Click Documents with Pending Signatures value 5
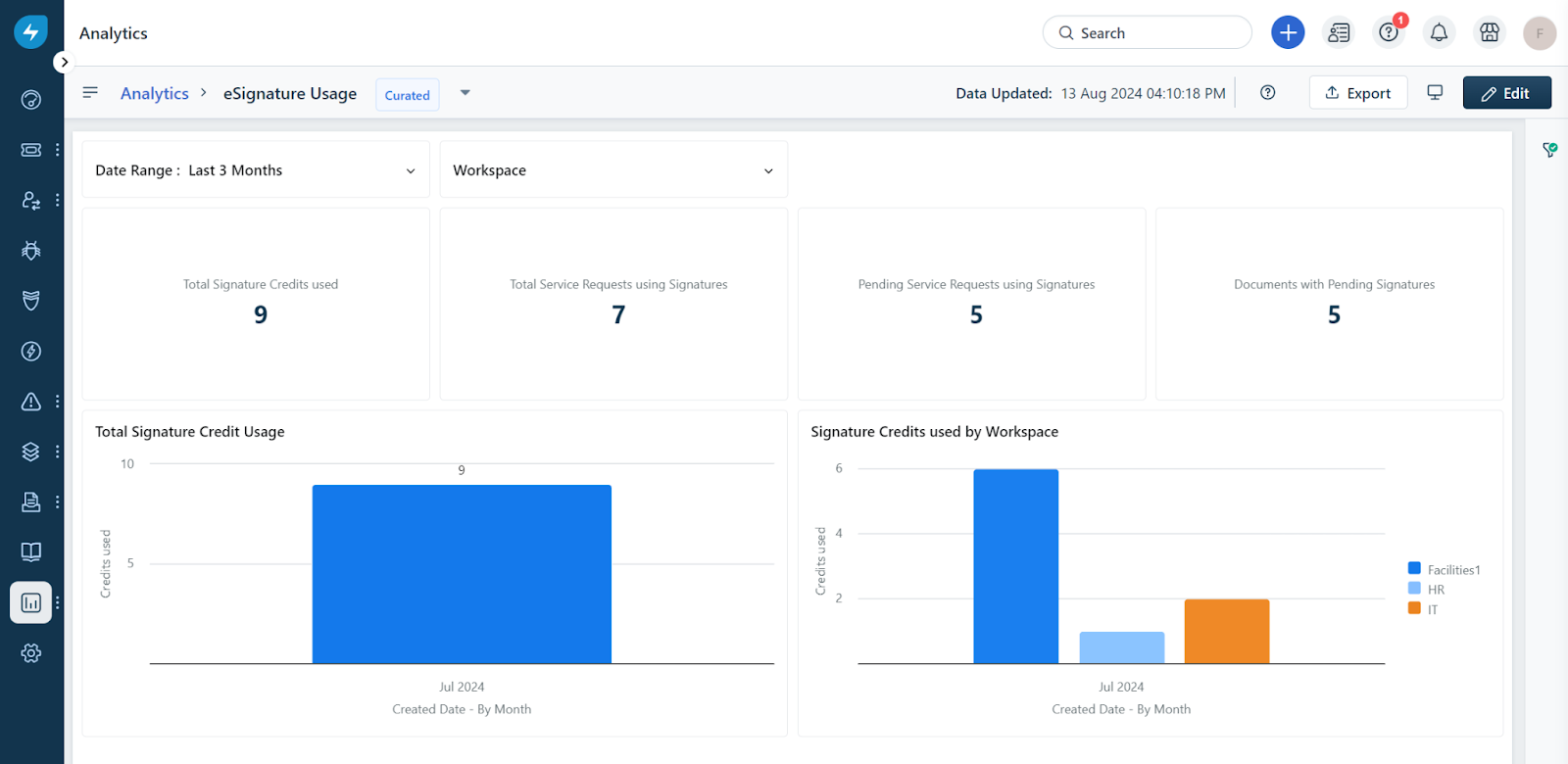 (x=1334, y=314)
